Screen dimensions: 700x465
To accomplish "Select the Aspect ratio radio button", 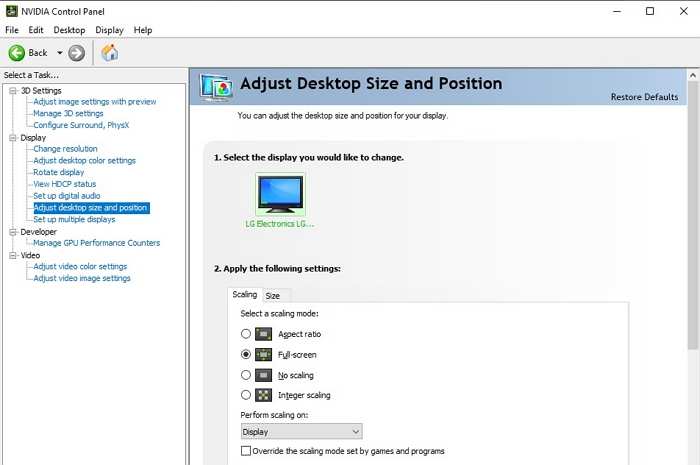I will (x=246, y=334).
